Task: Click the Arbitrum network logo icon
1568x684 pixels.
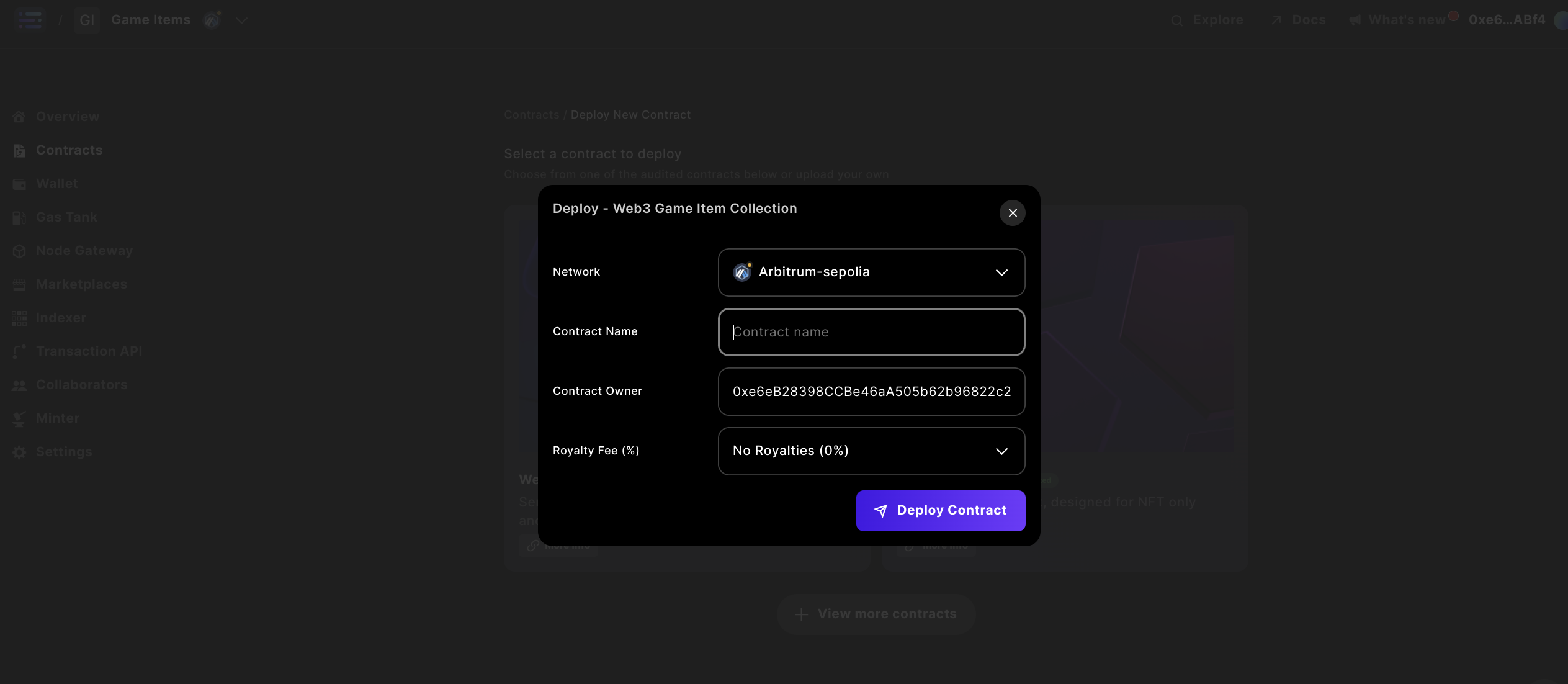Action: click(x=742, y=272)
